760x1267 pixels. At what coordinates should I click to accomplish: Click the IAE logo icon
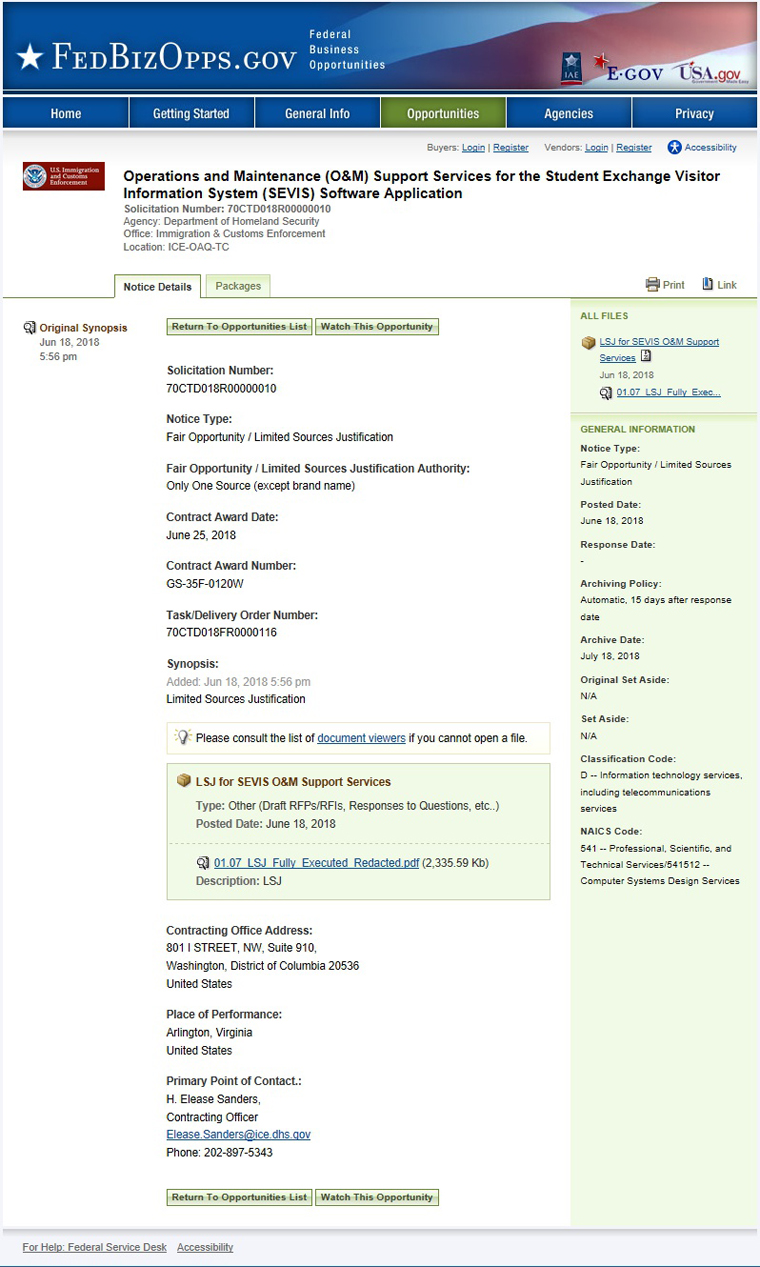tap(571, 67)
